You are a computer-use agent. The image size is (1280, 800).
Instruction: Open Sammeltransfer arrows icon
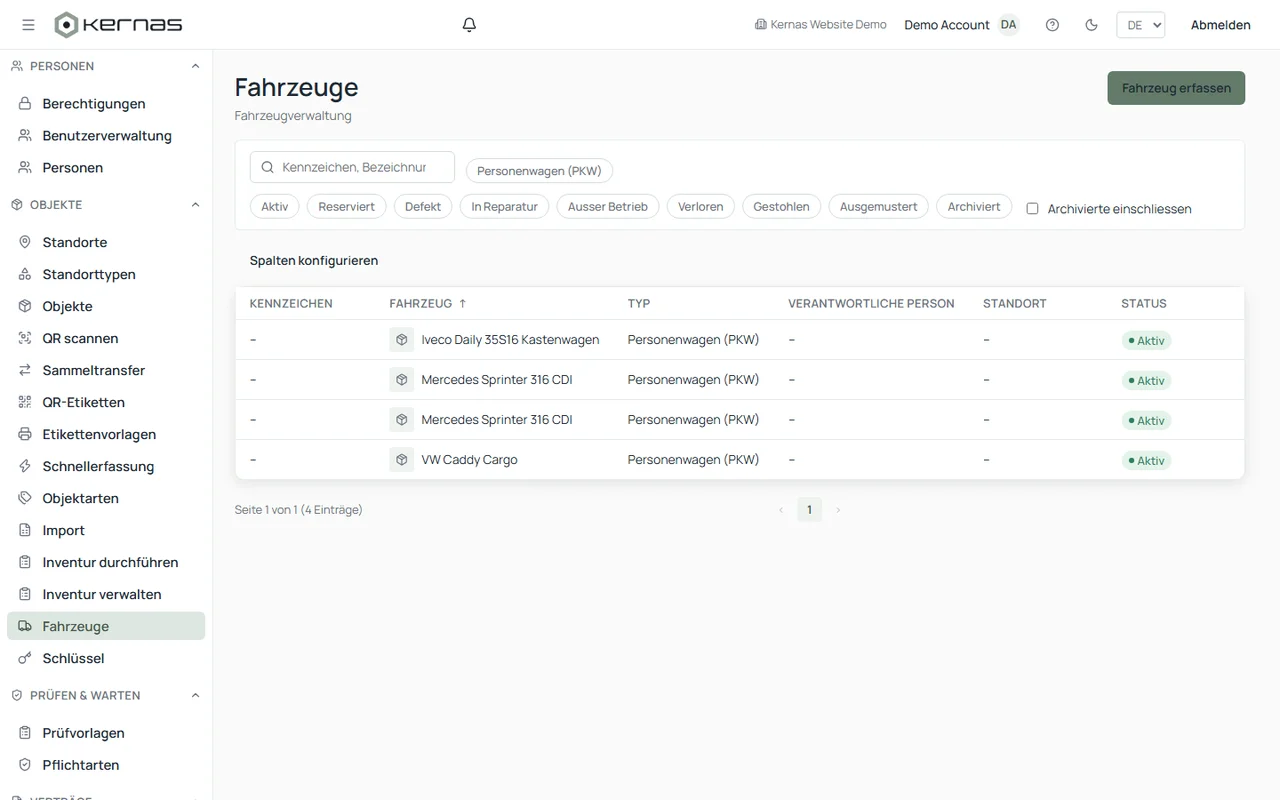25,370
